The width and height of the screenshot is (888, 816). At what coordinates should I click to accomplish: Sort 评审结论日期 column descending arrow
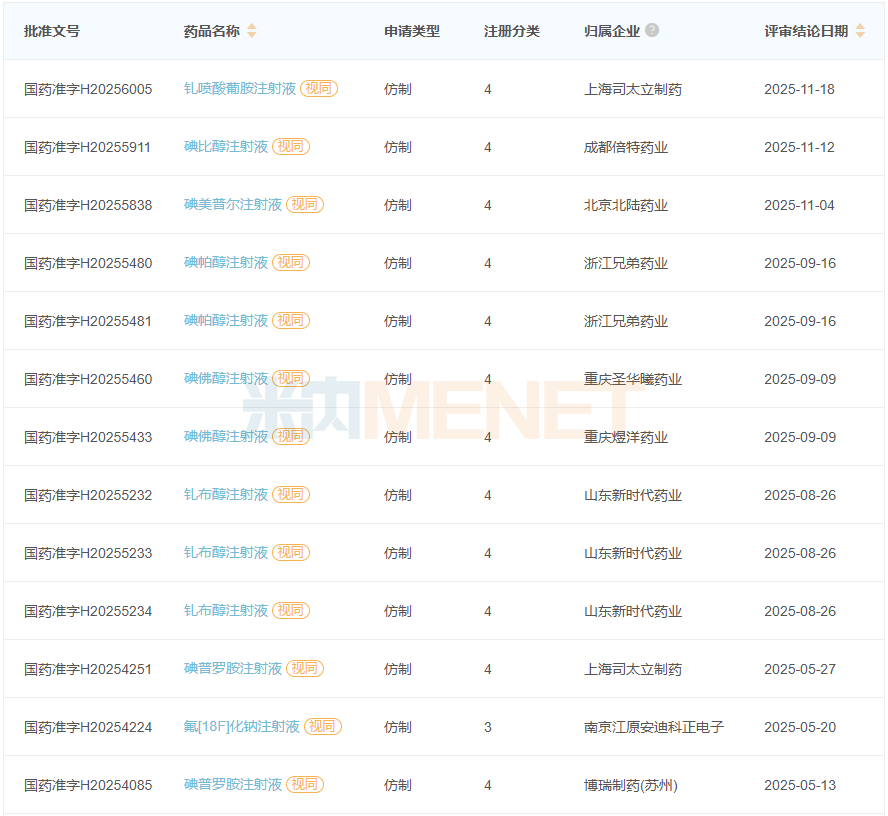coord(860,35)
